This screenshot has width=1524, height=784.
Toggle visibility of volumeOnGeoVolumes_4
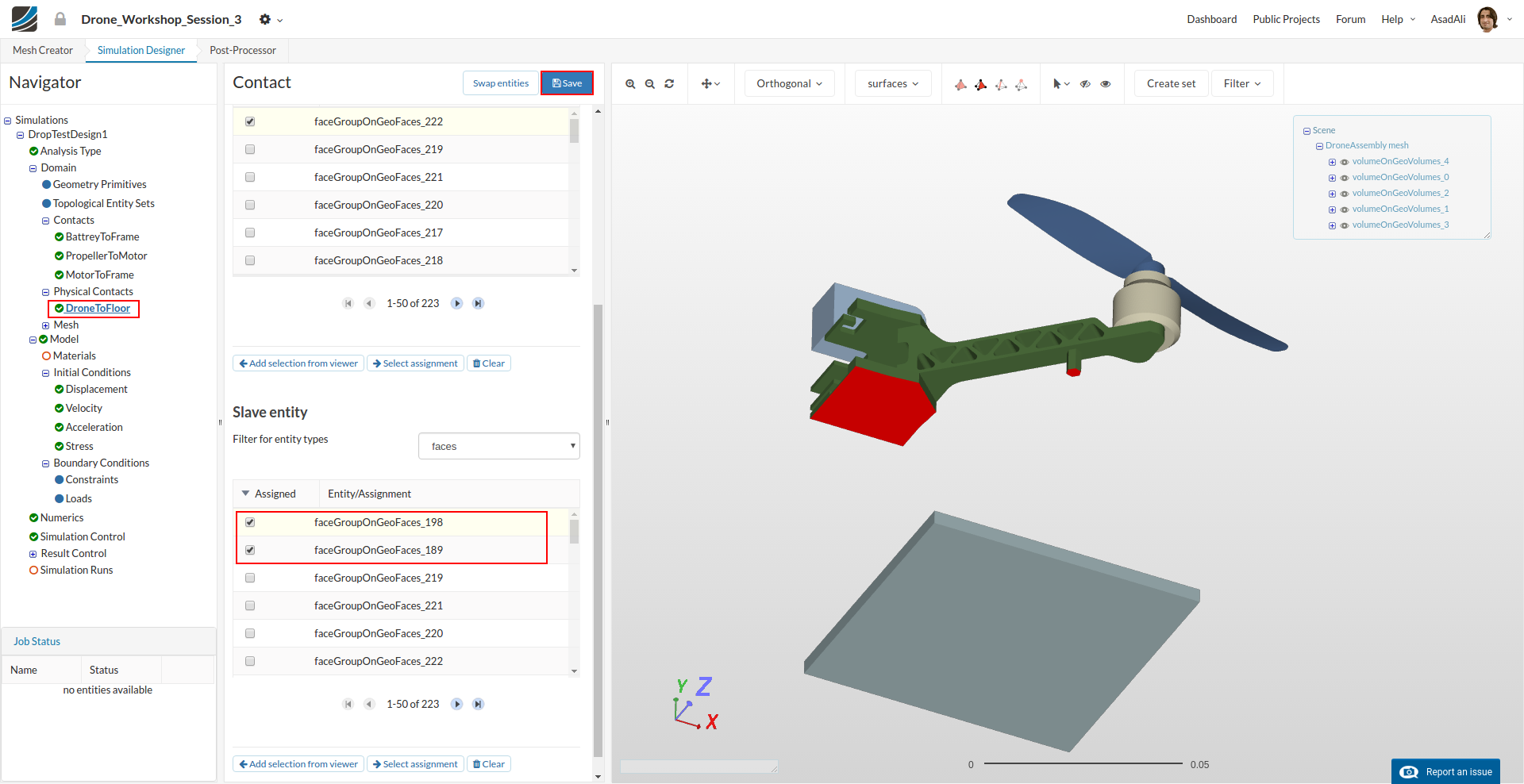click(1345, 162)
